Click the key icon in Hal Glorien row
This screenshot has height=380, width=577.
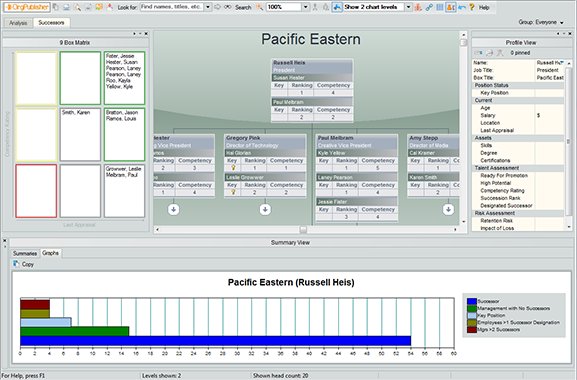pos(233,168)
